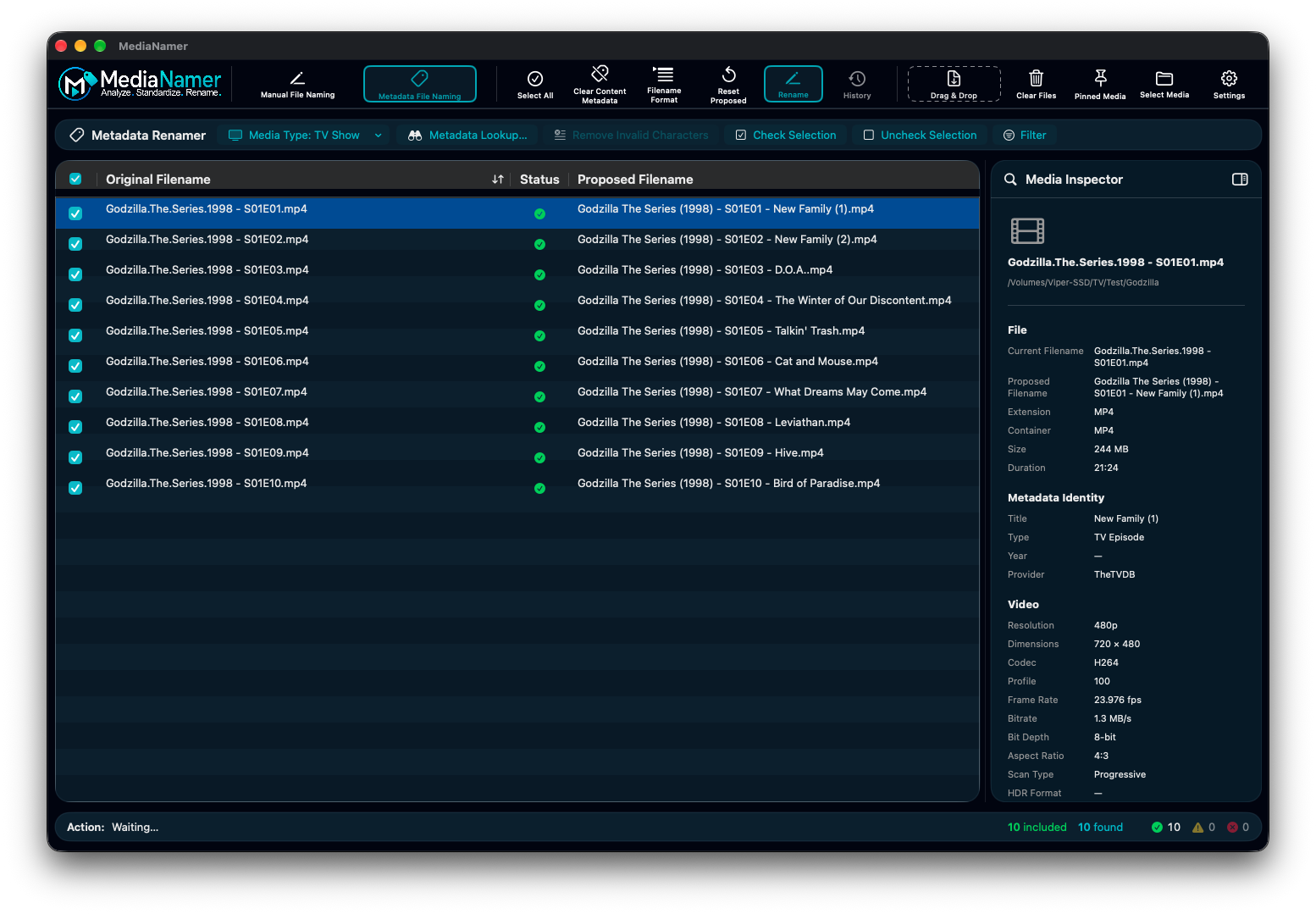Screen dimensions: 1316x914
Task: Uncheck the S01E06.mp4 row checkbox
Action: [x=75, y=366]
